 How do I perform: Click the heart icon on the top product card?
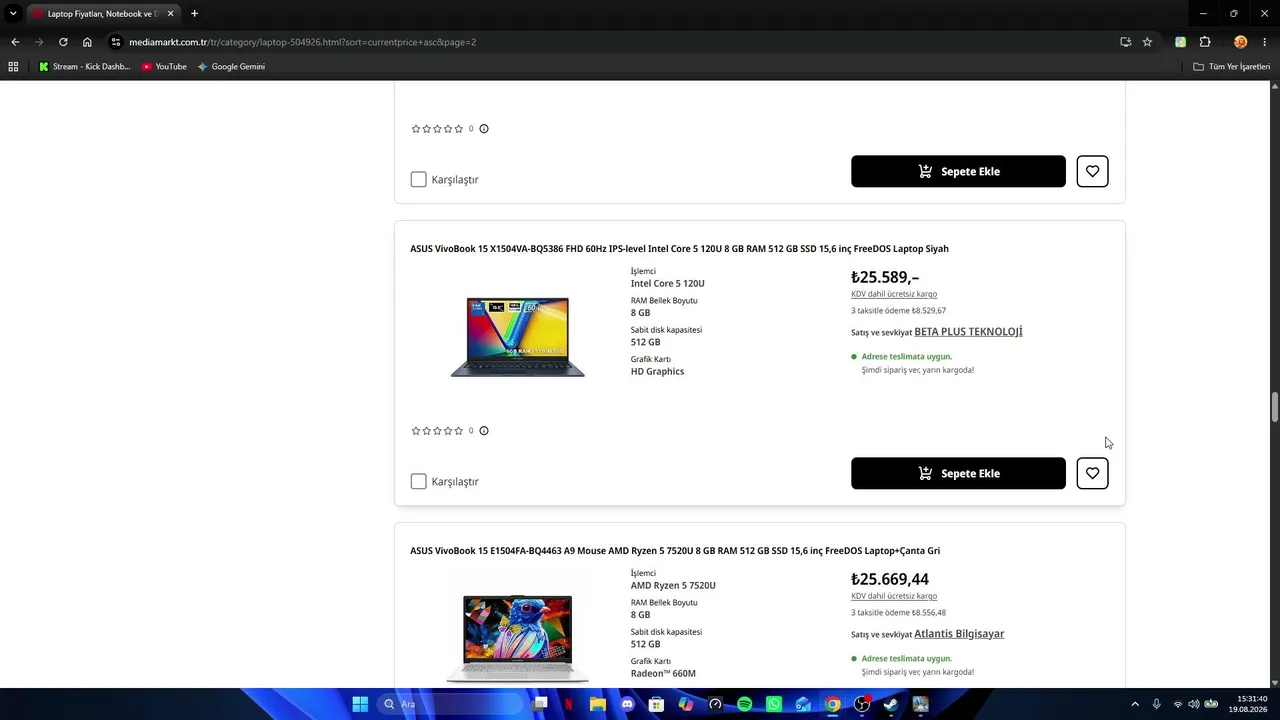click(1092, 171)
